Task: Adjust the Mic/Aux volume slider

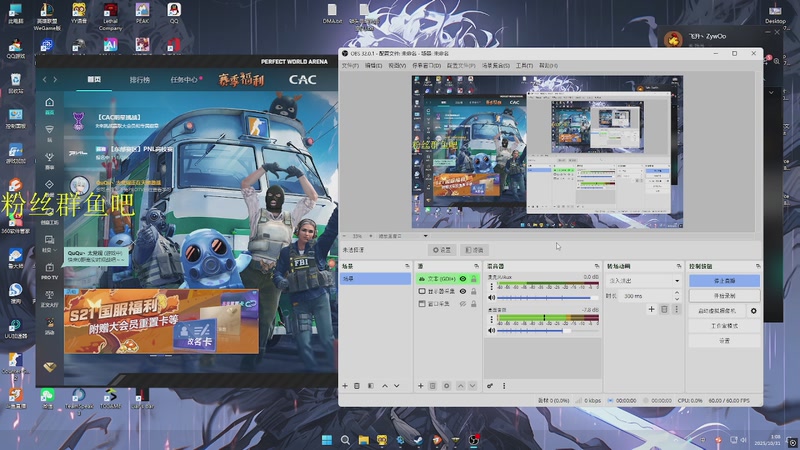Action: click(x=547, y=297)
